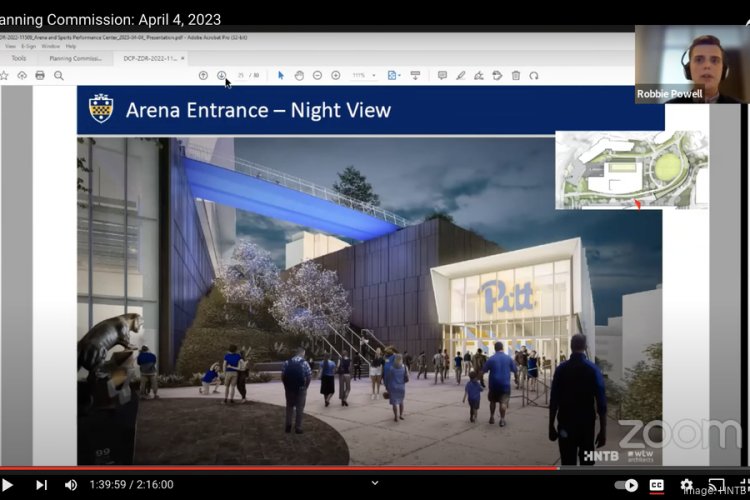Click the red video progress bar
This screenshot has height=500, width=750.
(x=279, y=468)
